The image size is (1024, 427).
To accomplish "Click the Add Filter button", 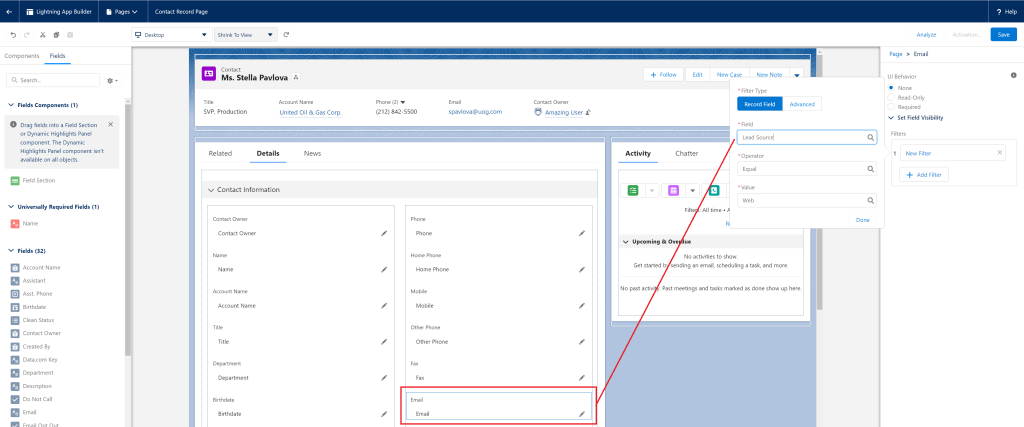I will point(924,175).
